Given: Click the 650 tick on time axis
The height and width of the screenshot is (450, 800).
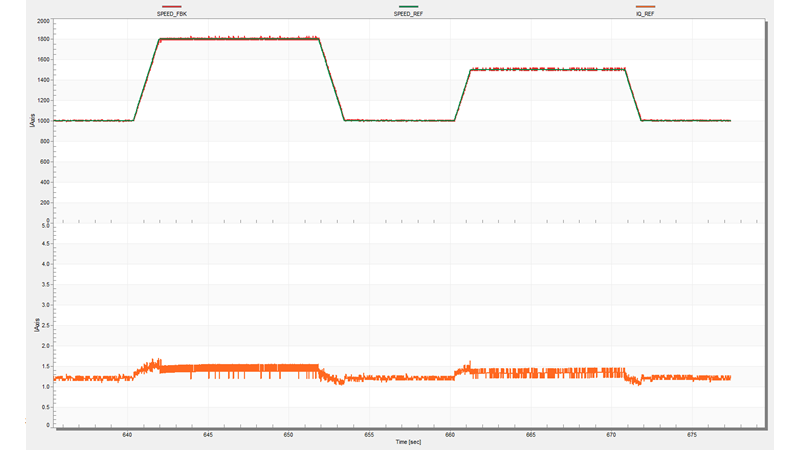Looking at the screenshot, I should [x=288, y=435].
